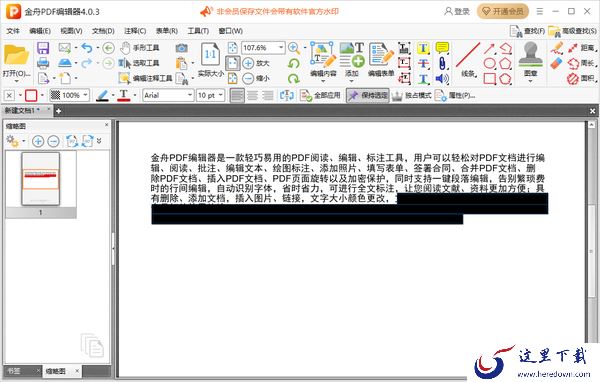
Task: Click the Print icon
Action: click(43, 63)
